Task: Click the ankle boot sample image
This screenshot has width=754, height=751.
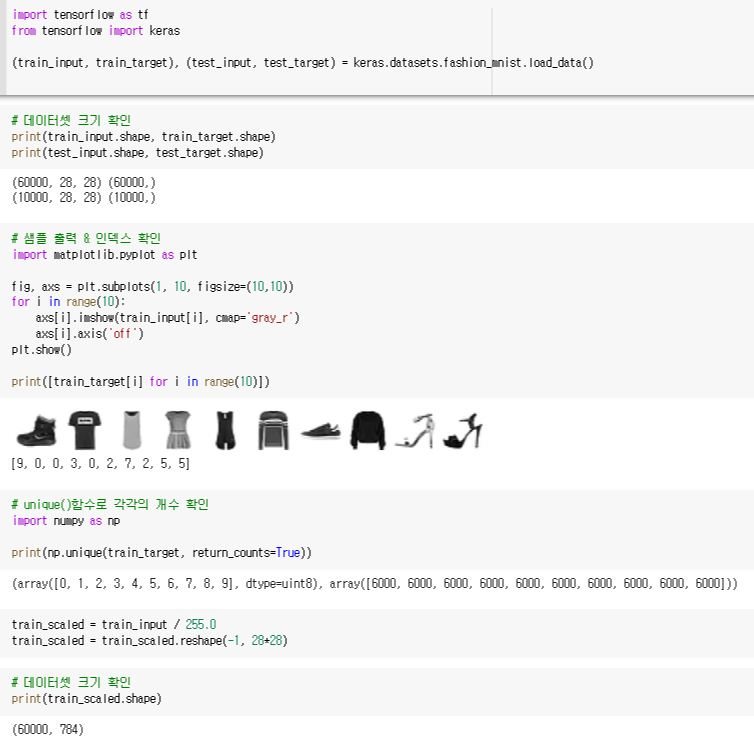Action: pos(37,431)
